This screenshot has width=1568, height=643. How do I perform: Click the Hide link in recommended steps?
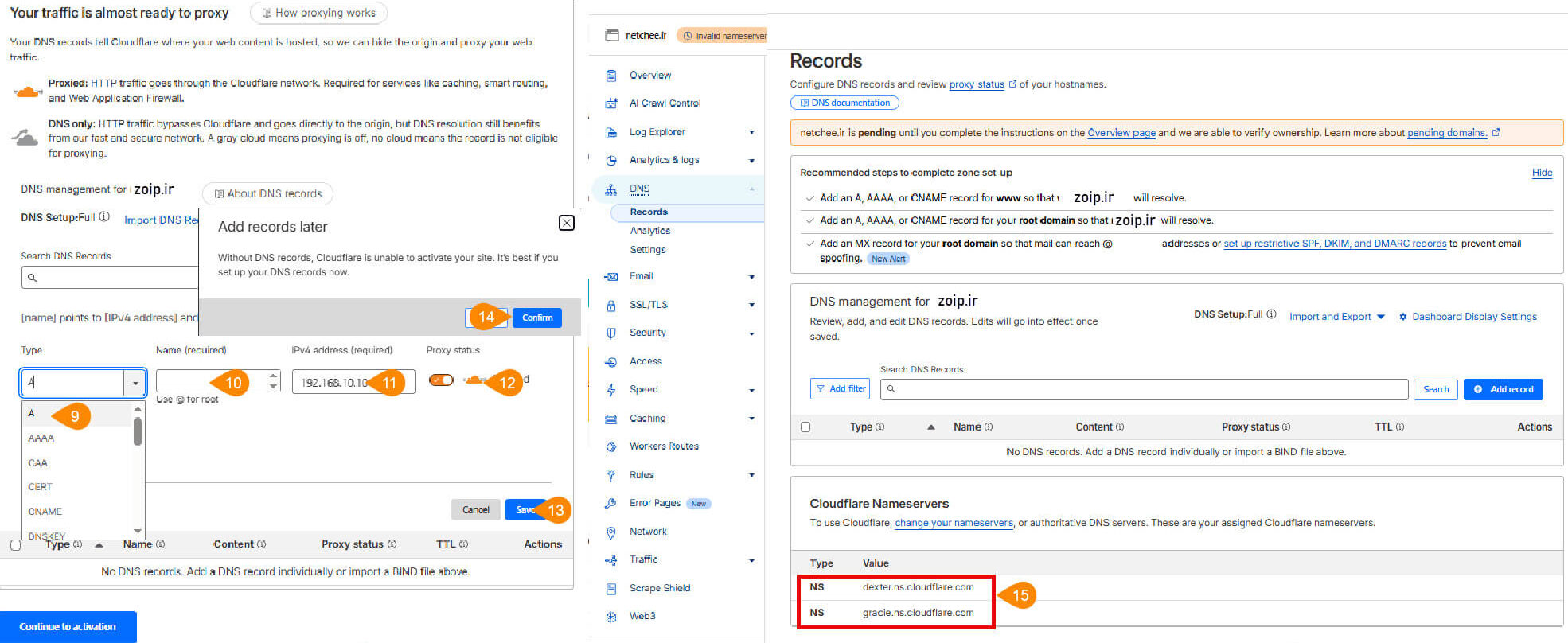[1542, 173]
